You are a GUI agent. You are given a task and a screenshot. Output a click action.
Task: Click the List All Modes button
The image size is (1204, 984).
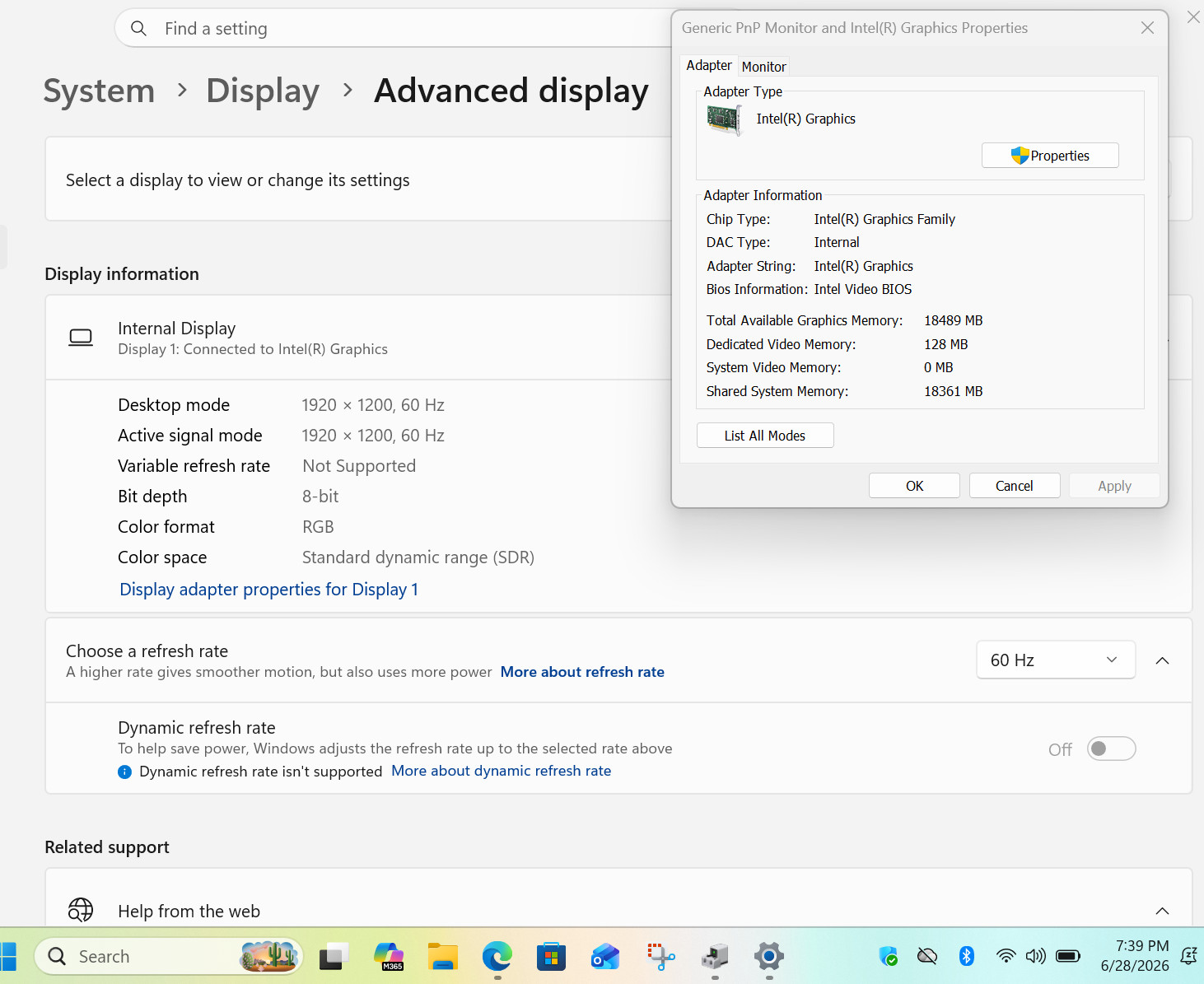coord(765,436)
